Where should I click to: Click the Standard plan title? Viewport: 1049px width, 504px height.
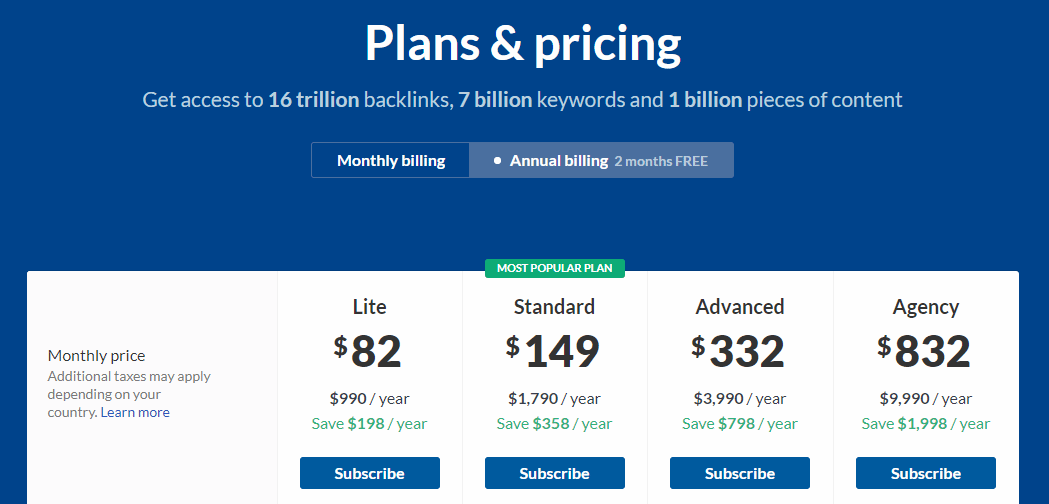pyautogui.click(x=555, y=307)
